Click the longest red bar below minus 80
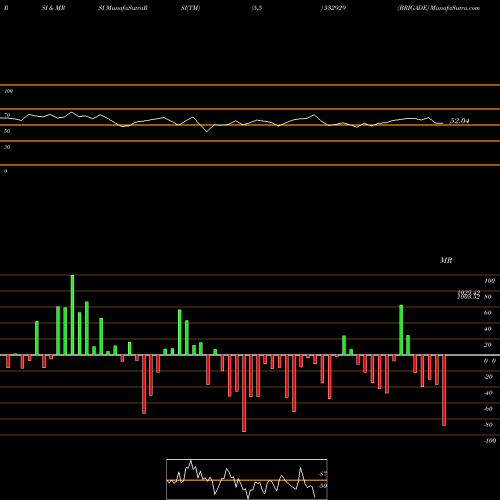The width and height of the screenshot is (500, 500). tap(244, 393)
